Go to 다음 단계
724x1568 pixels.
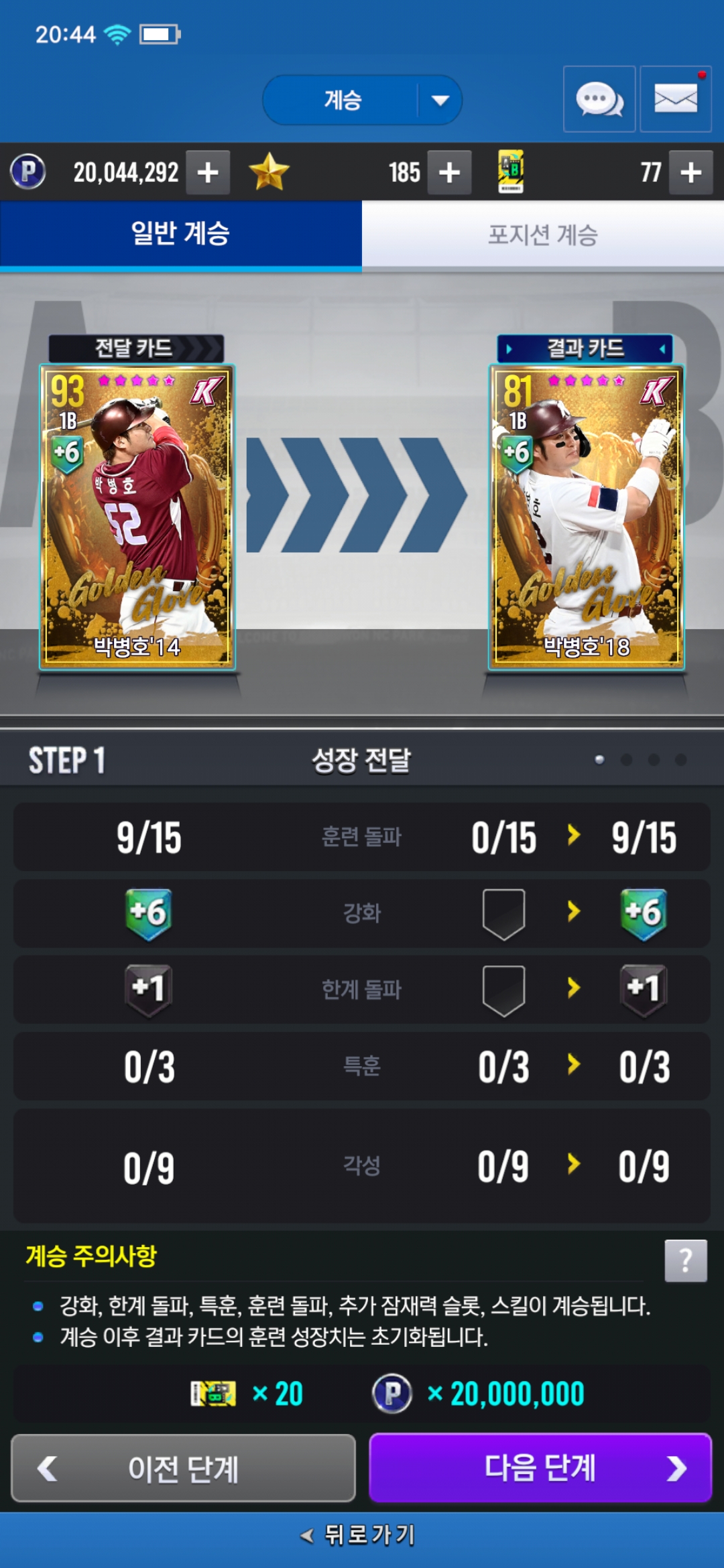540,1468
